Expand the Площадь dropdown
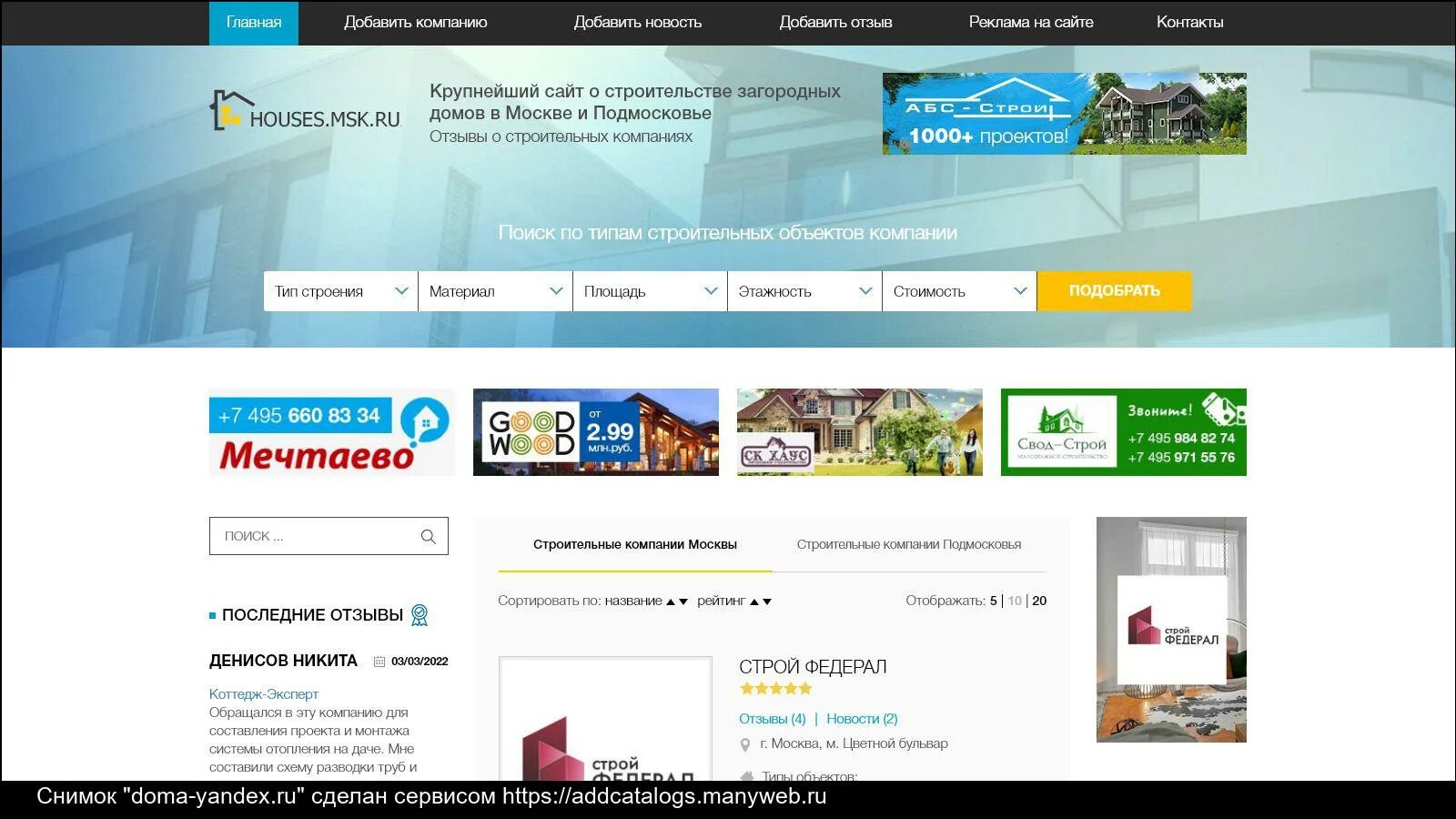Image resolution: width=1456 pixels, height=819 pixels. coord(651,291)
